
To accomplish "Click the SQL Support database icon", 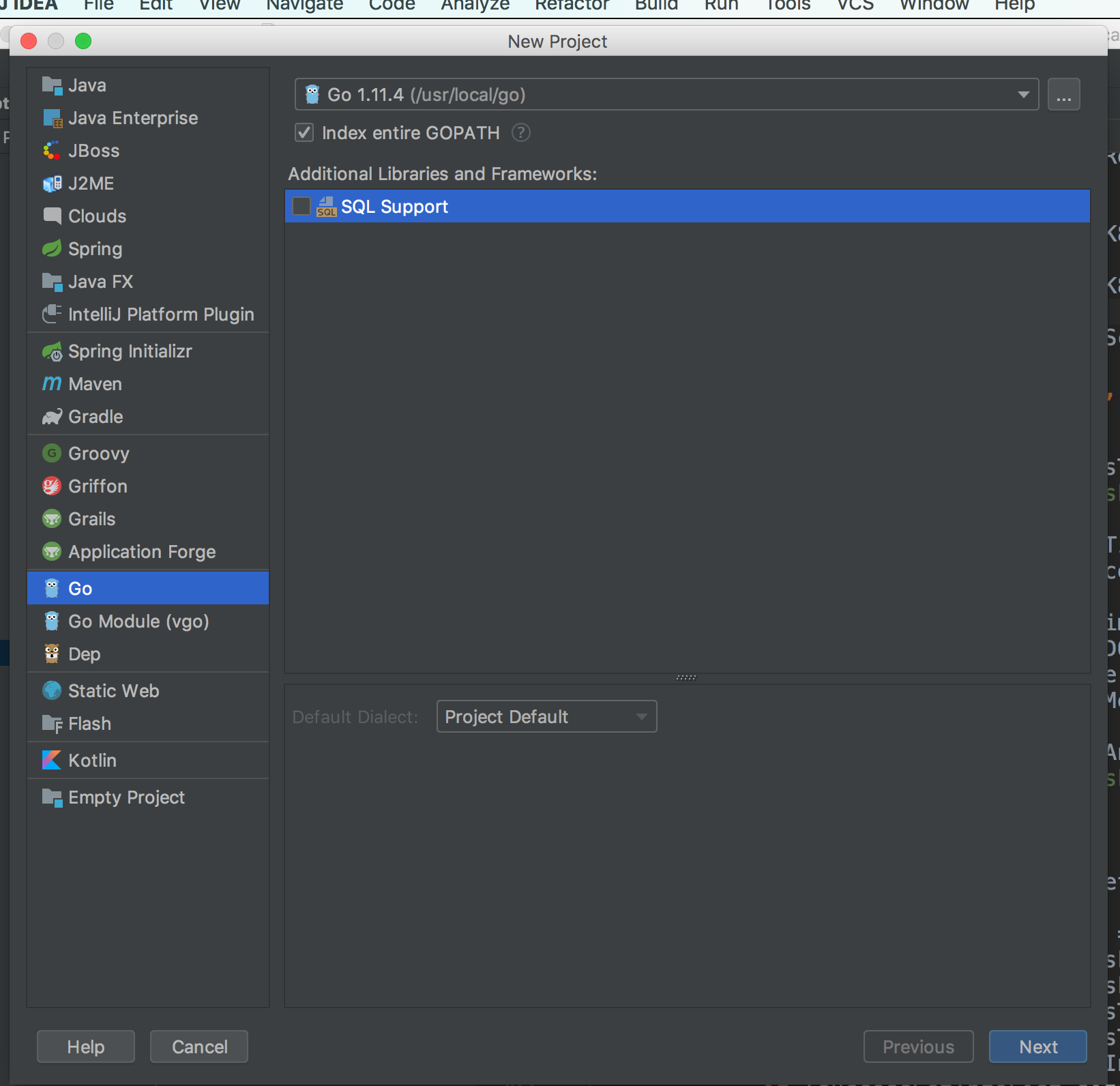I will click(x=327, y=207).
